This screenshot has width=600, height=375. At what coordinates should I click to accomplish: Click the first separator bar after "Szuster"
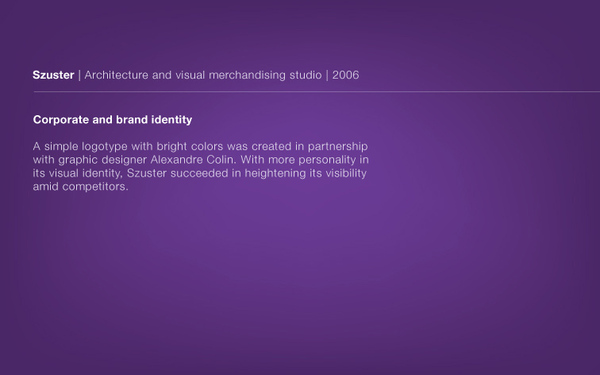click(79, 75)
